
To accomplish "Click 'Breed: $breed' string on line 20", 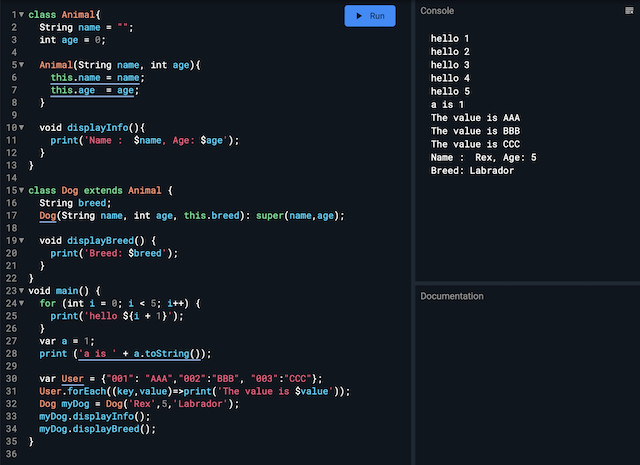I will [x=126, y=254].
